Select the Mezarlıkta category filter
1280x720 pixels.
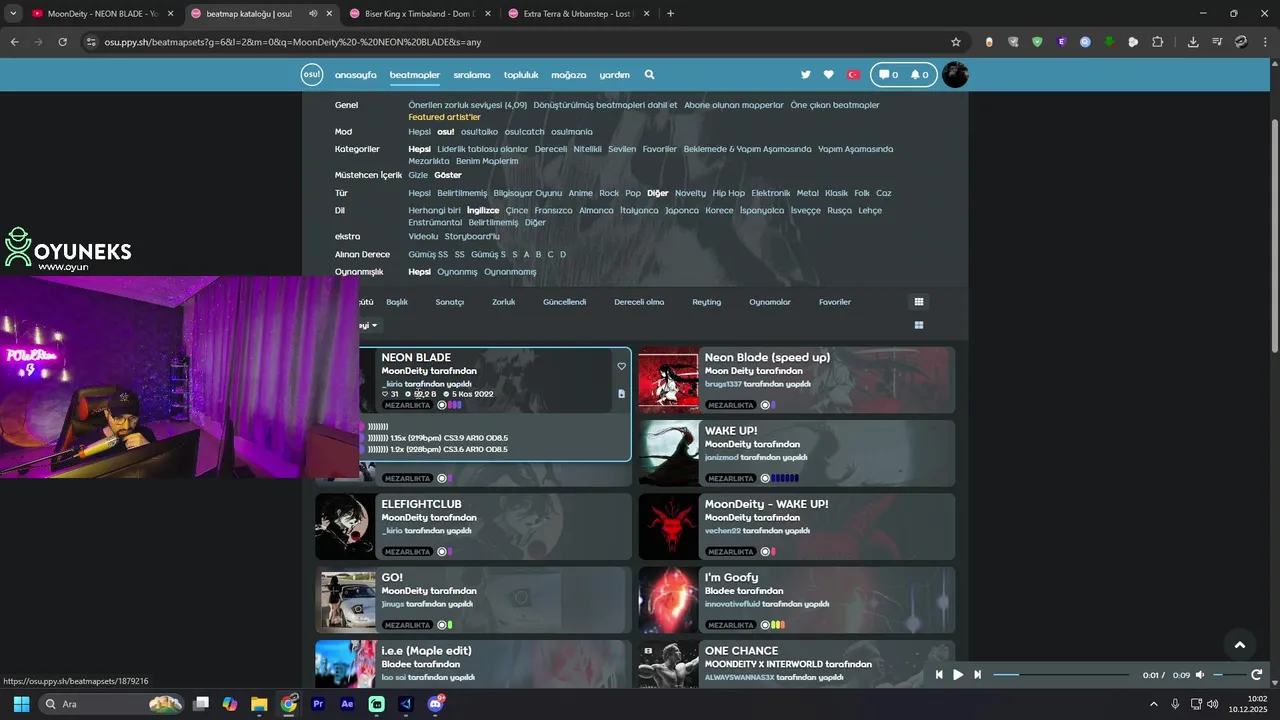click(x=429, y=161)
